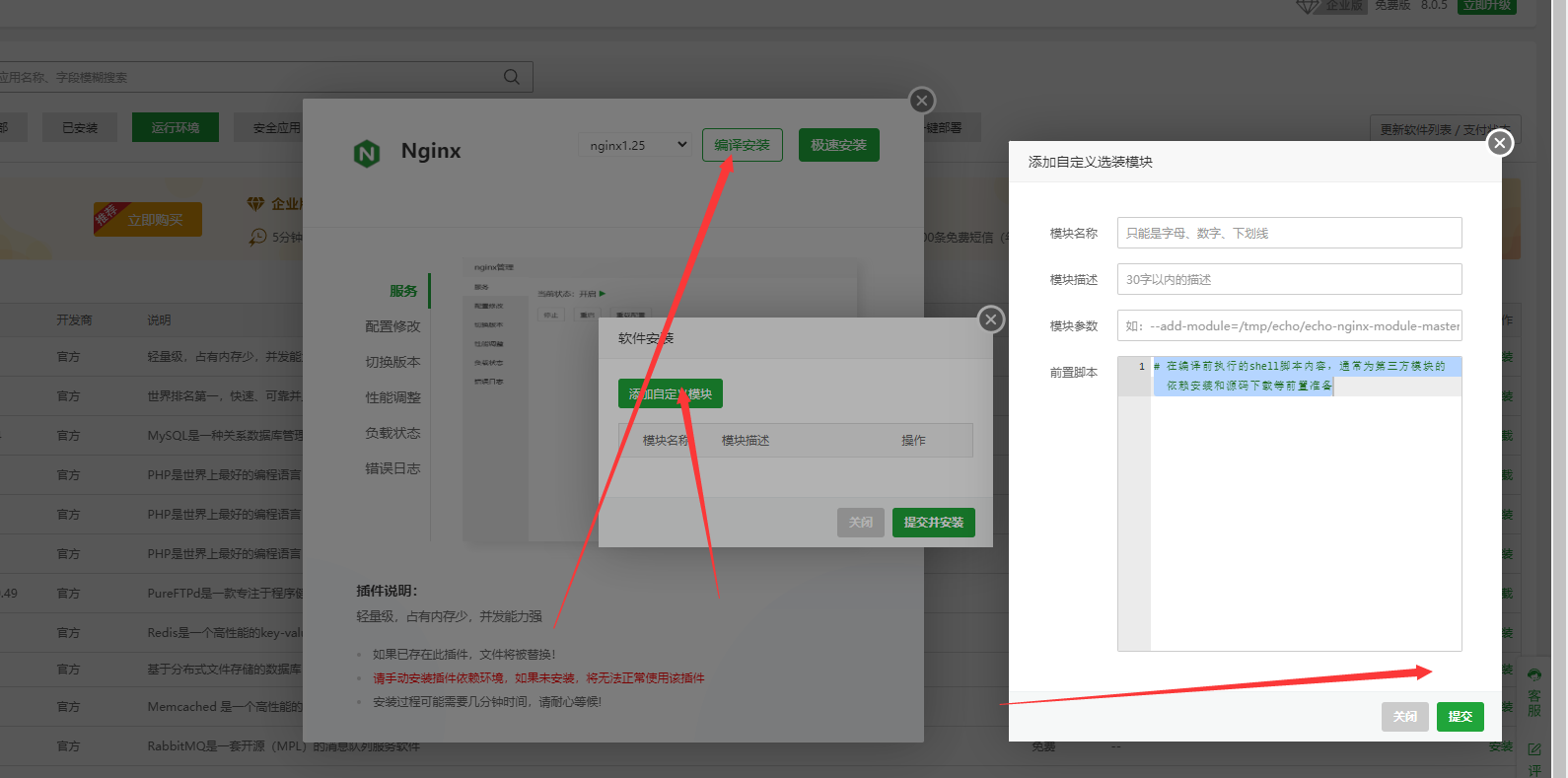Select the 负载状态 tab
The image size is (1568, 778).
click(x=392, y=433)
